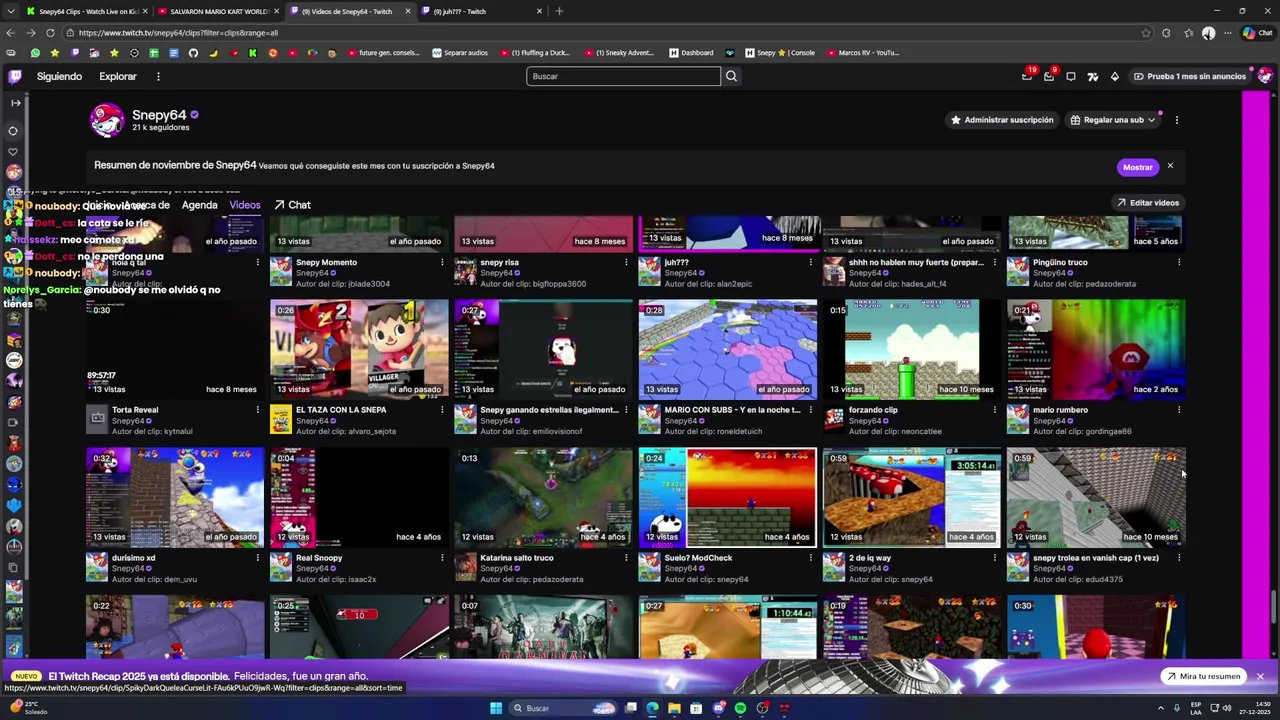The image size is (1280, 720).
Task: Open options menu for Torta Reveal clip
Action: (x=257, y=410)
